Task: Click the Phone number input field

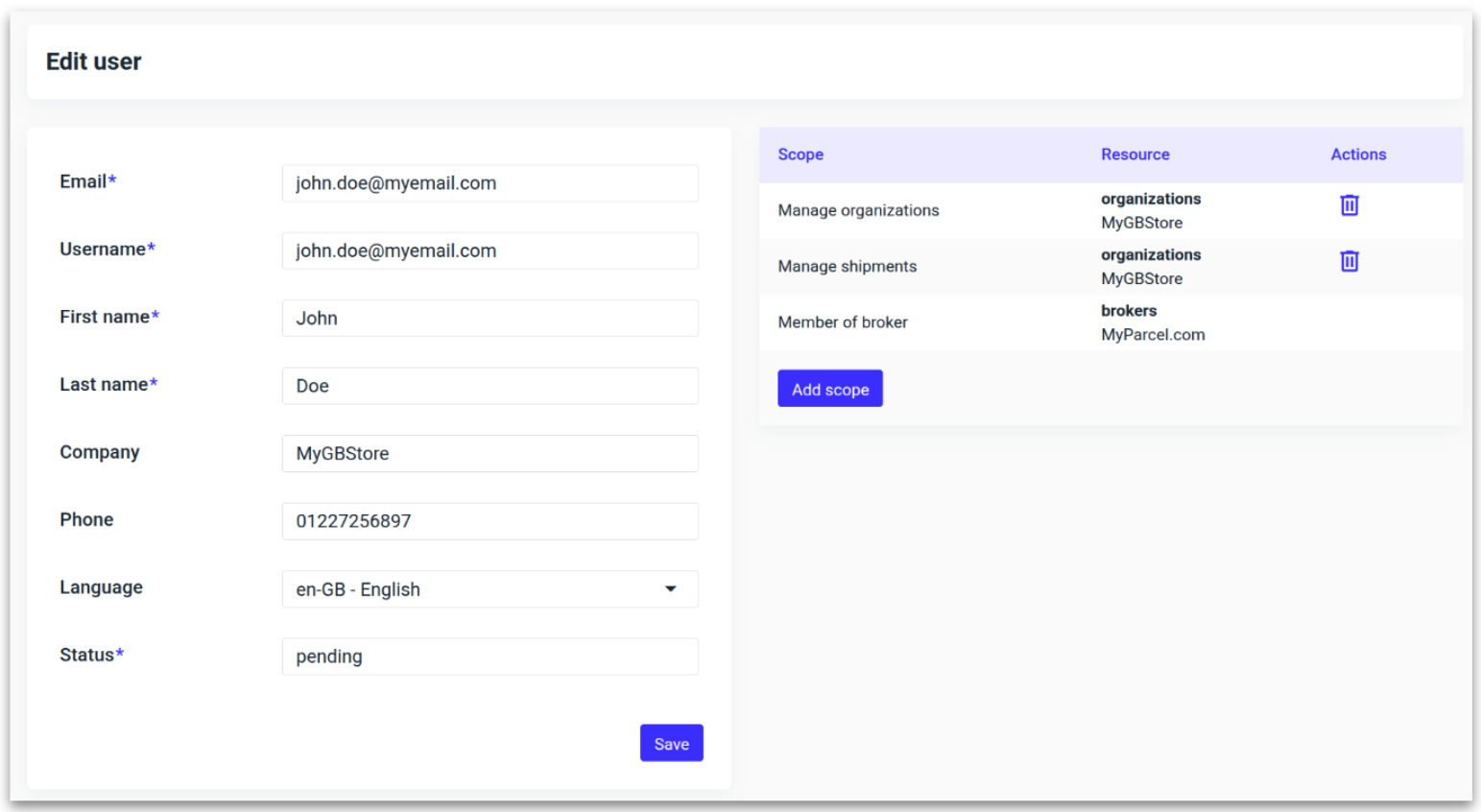Action: 490,521
